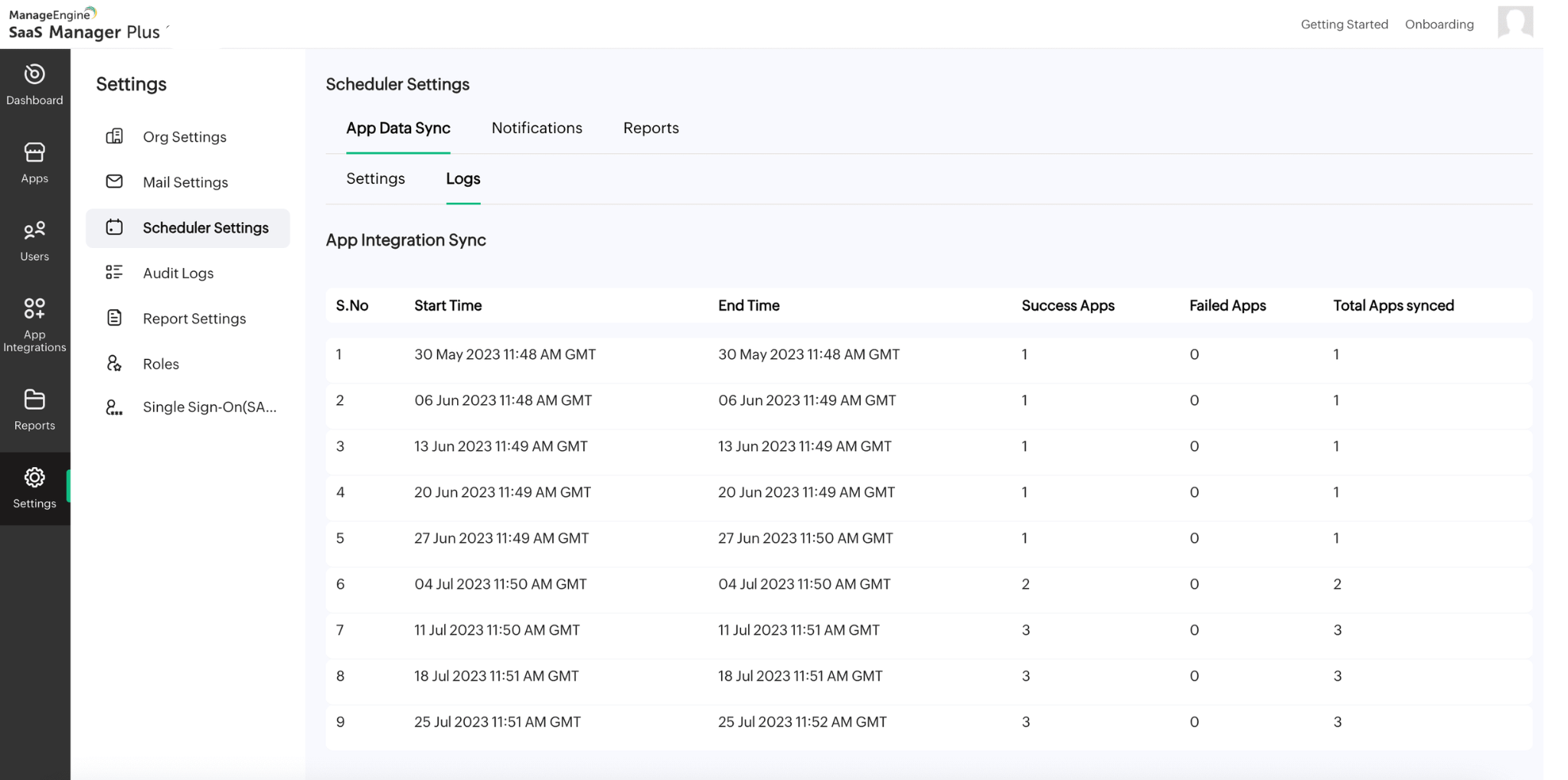Go to Apps via storefront icon

[x=34, y=153]
